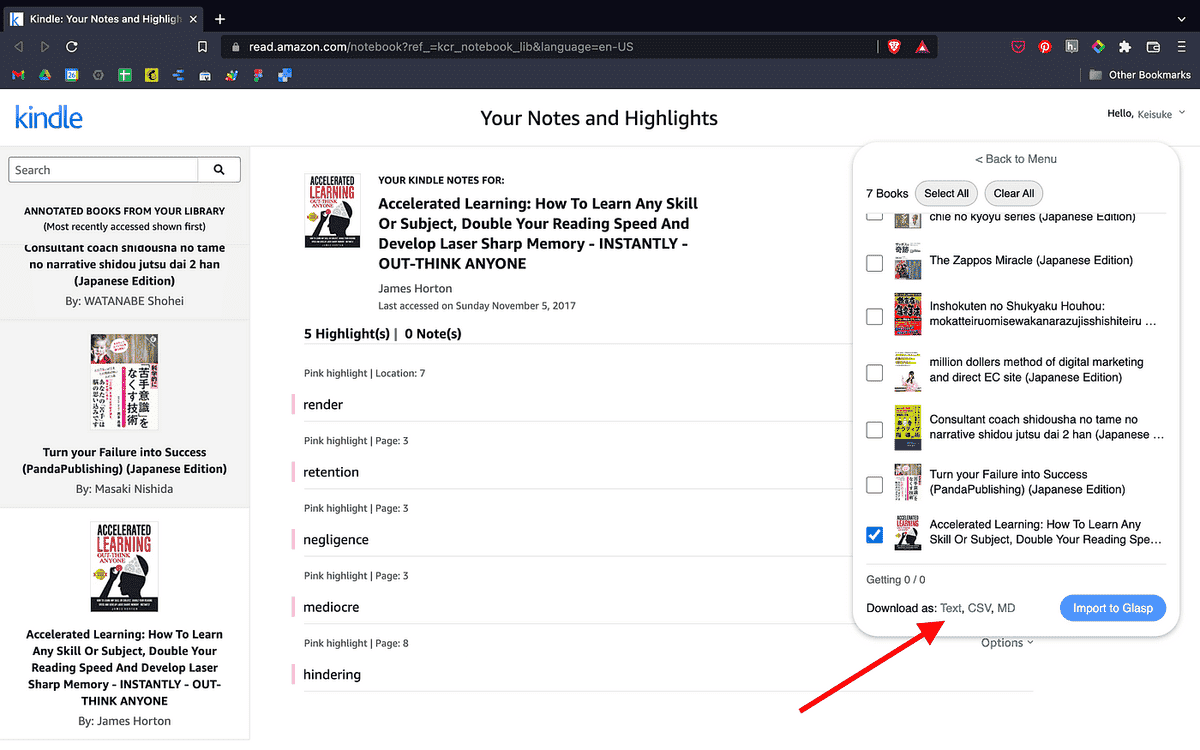Reload the page with the refresh icon
1200x750 pixels.
pos(72,46)
